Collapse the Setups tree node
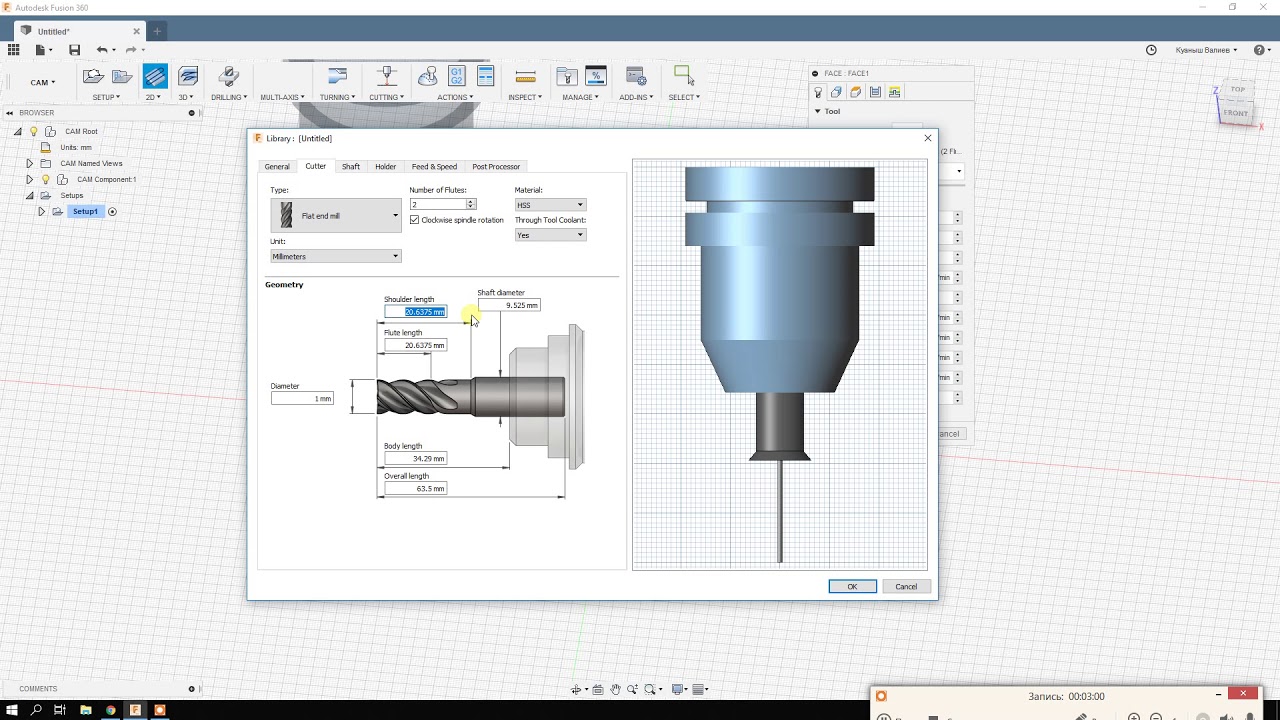Viewport: 1280px width, 720px height. pos(29,195)
